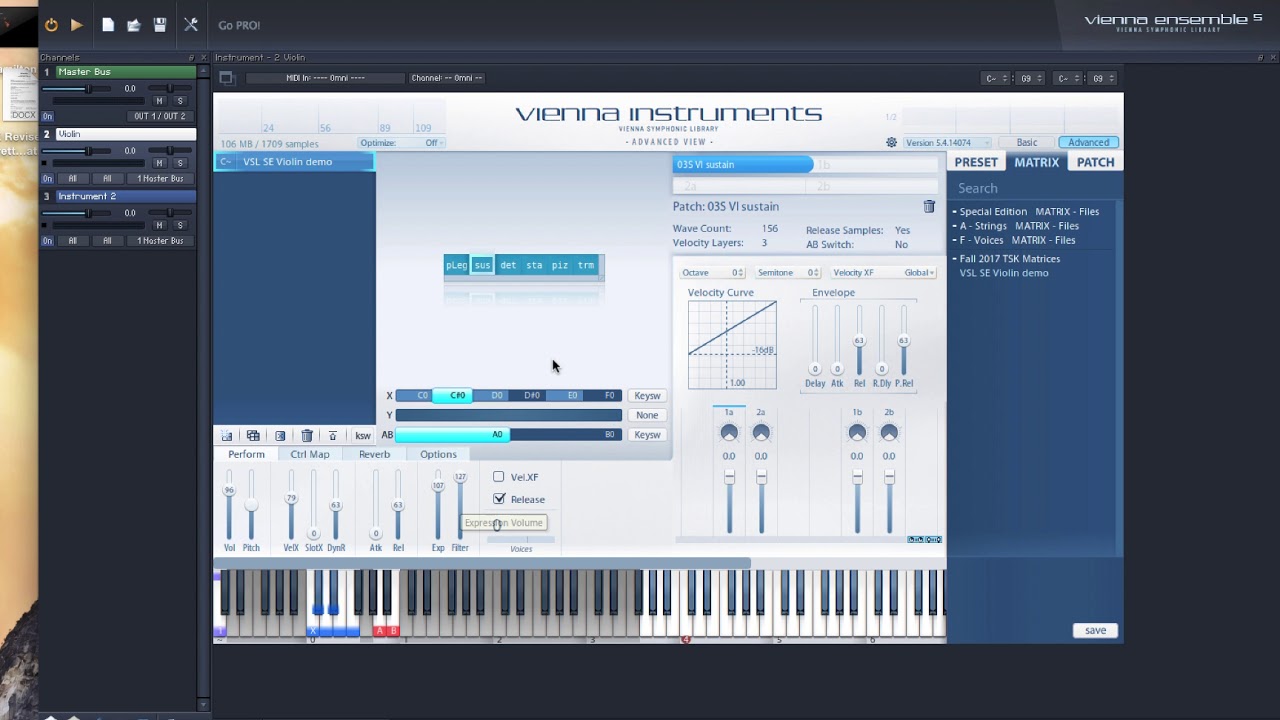
Task: Click the AB Keysw button
Action: click(x=647, y=435)
